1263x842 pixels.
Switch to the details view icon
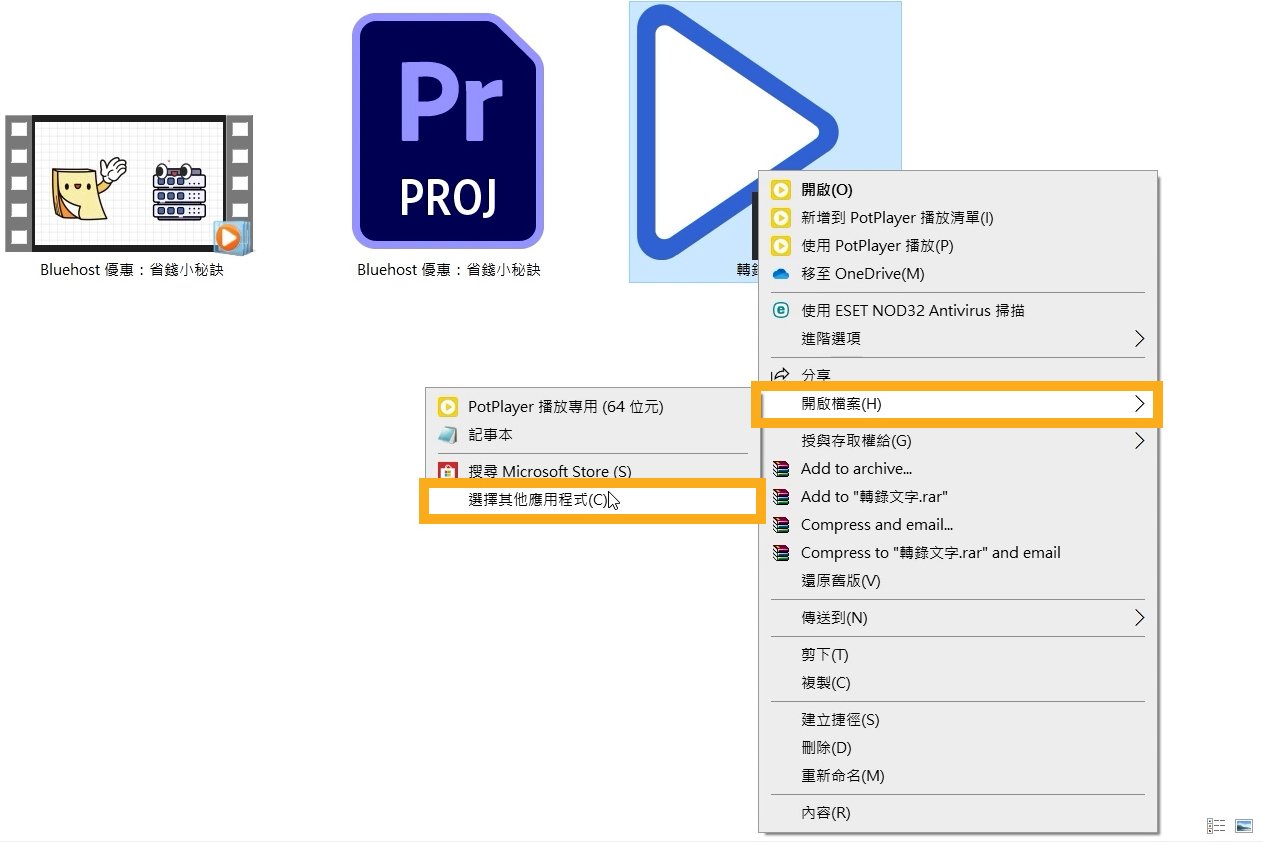tap(1216, 825)
